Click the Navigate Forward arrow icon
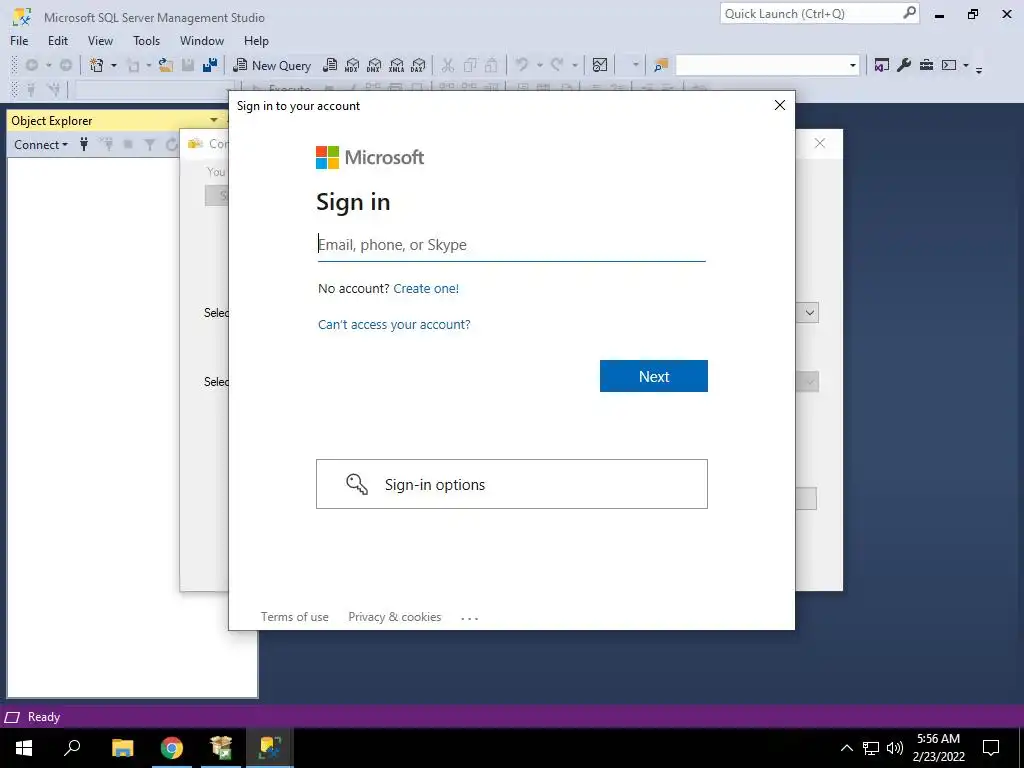This screenshot has width=1024, height=768. (66, 65)
